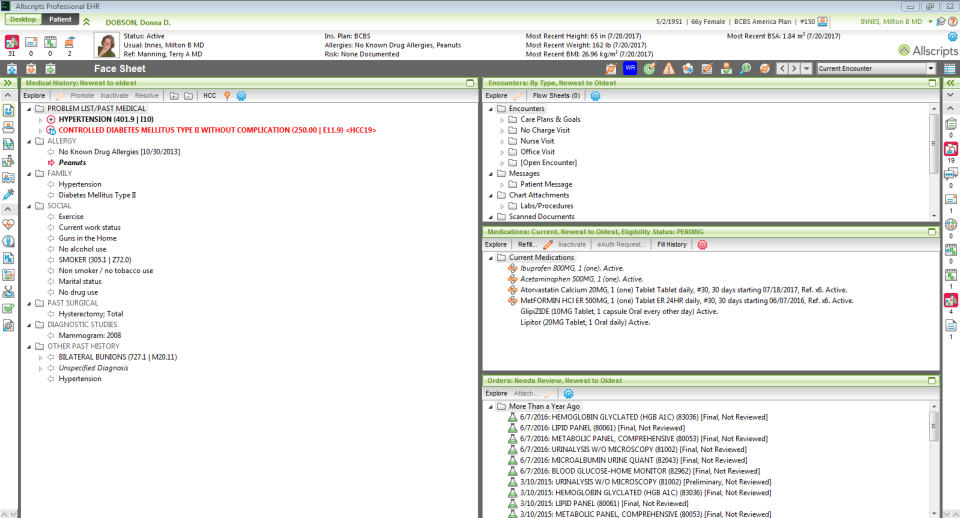Viewport: 960px width, 518px height.
Task: Go to next with right navigation arrow
Action: [x=794, y=69]
